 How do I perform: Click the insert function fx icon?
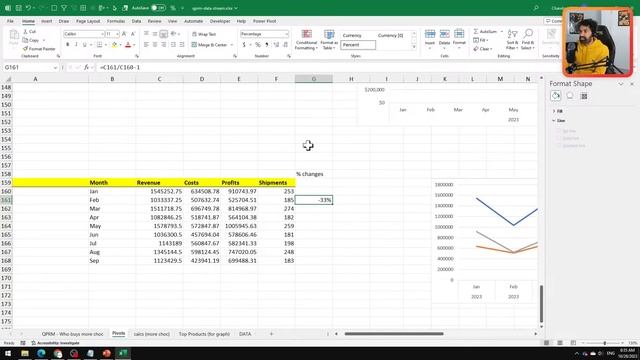87,67
